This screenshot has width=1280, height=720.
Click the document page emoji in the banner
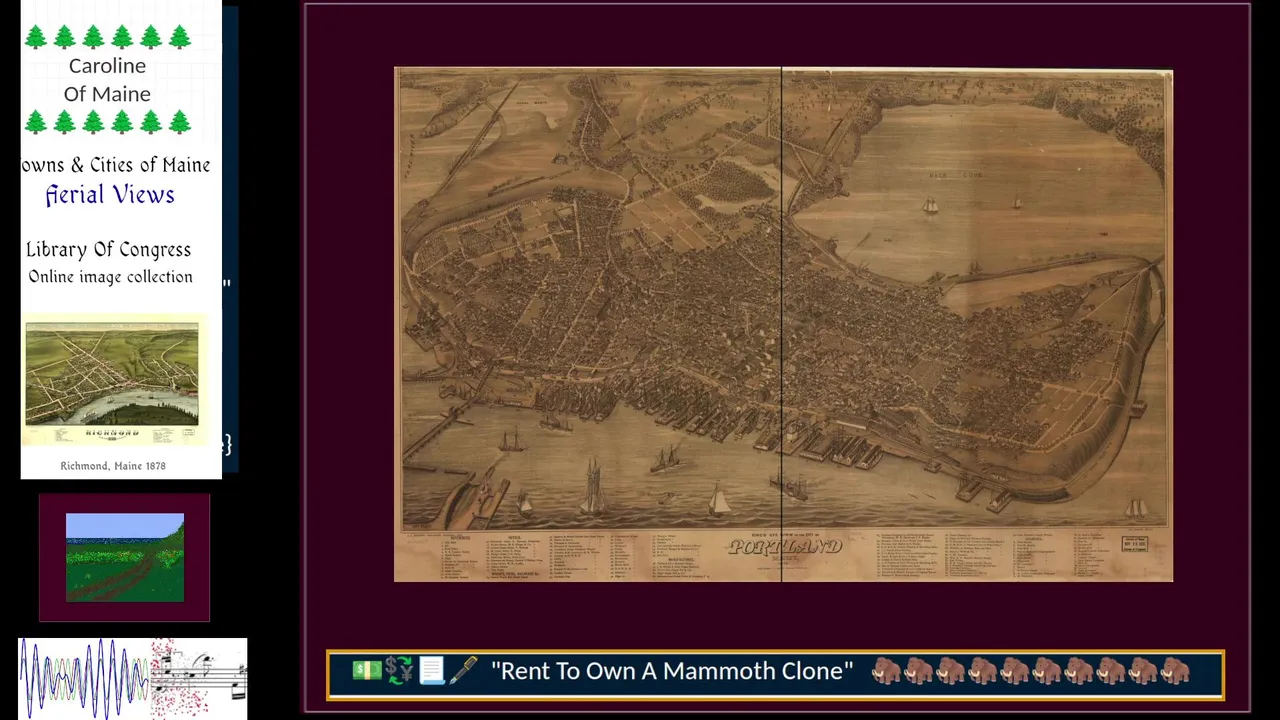(x=431, y=671)
